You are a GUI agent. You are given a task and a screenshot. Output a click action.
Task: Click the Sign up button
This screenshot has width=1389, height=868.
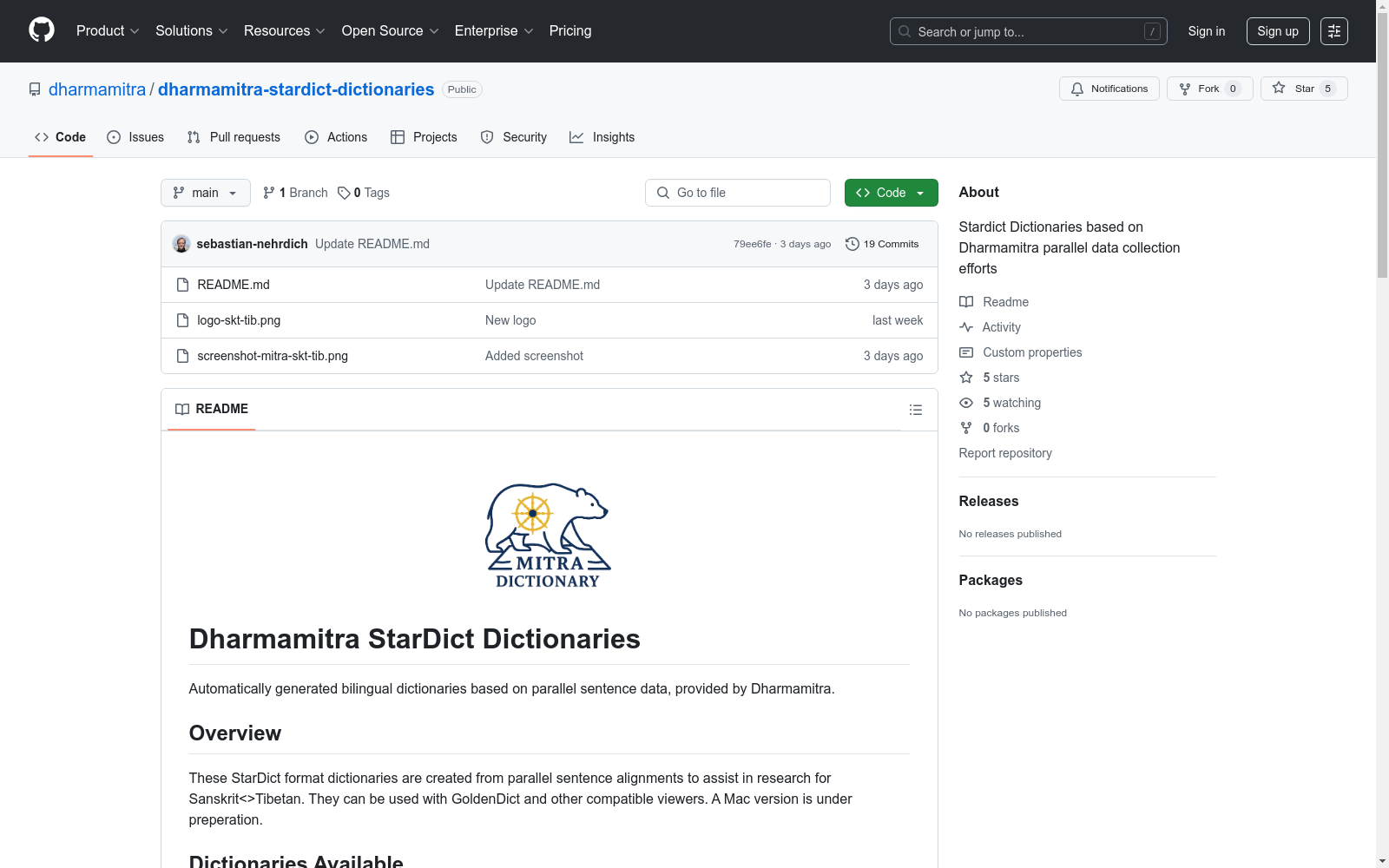pyautogui.click(x=1278, y=31)
